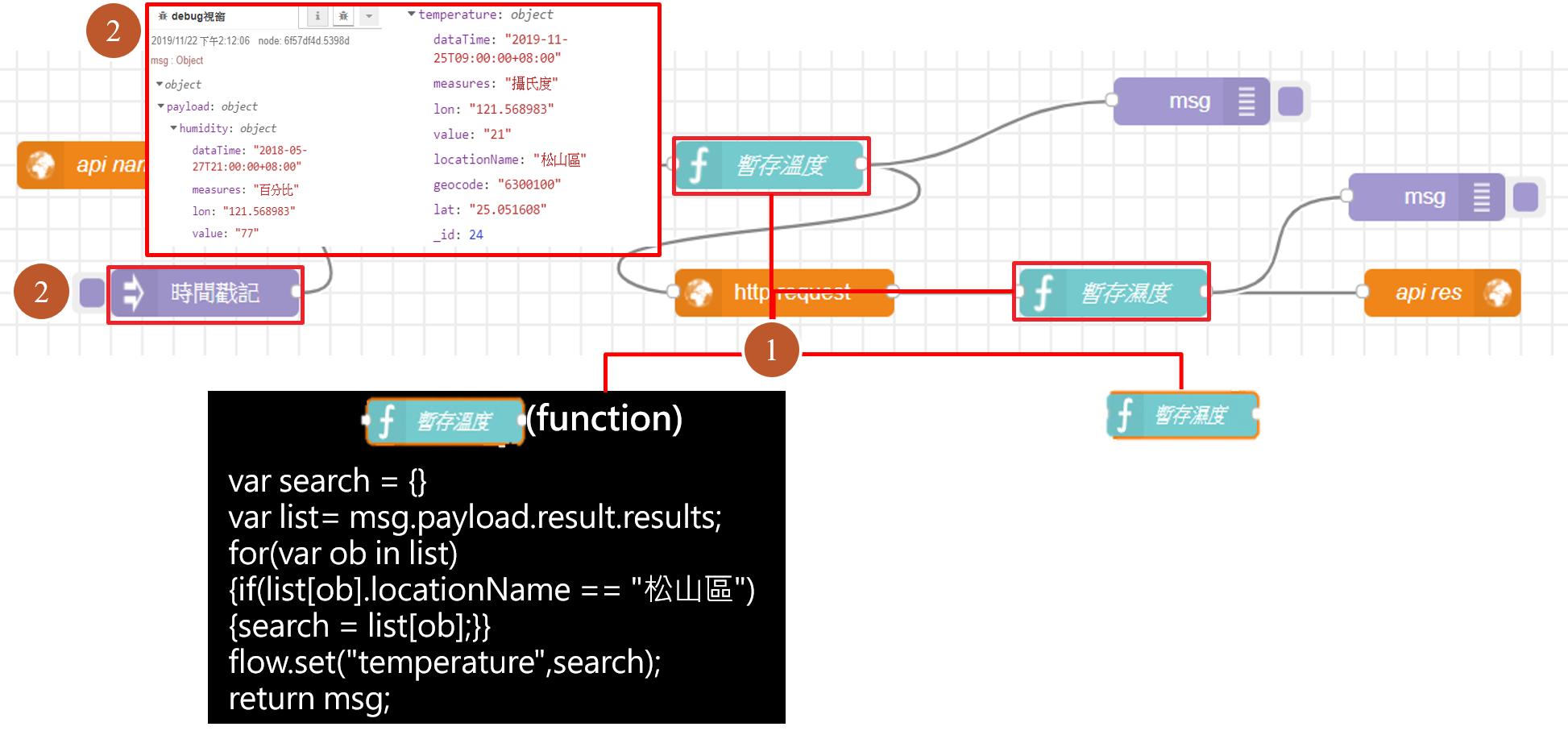This screenshot has width=1568, height=735.
Task: Click input port of api res node
Action: [1363, 291]
